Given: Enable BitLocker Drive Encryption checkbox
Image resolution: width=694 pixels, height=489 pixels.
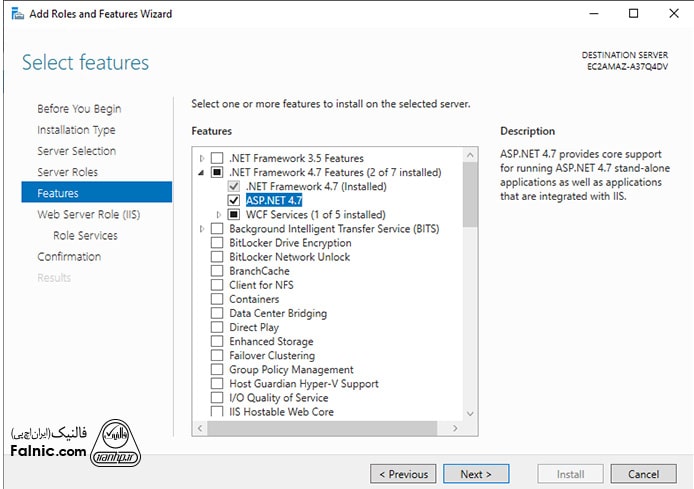Looking at the screenshot, I should 217,243.
